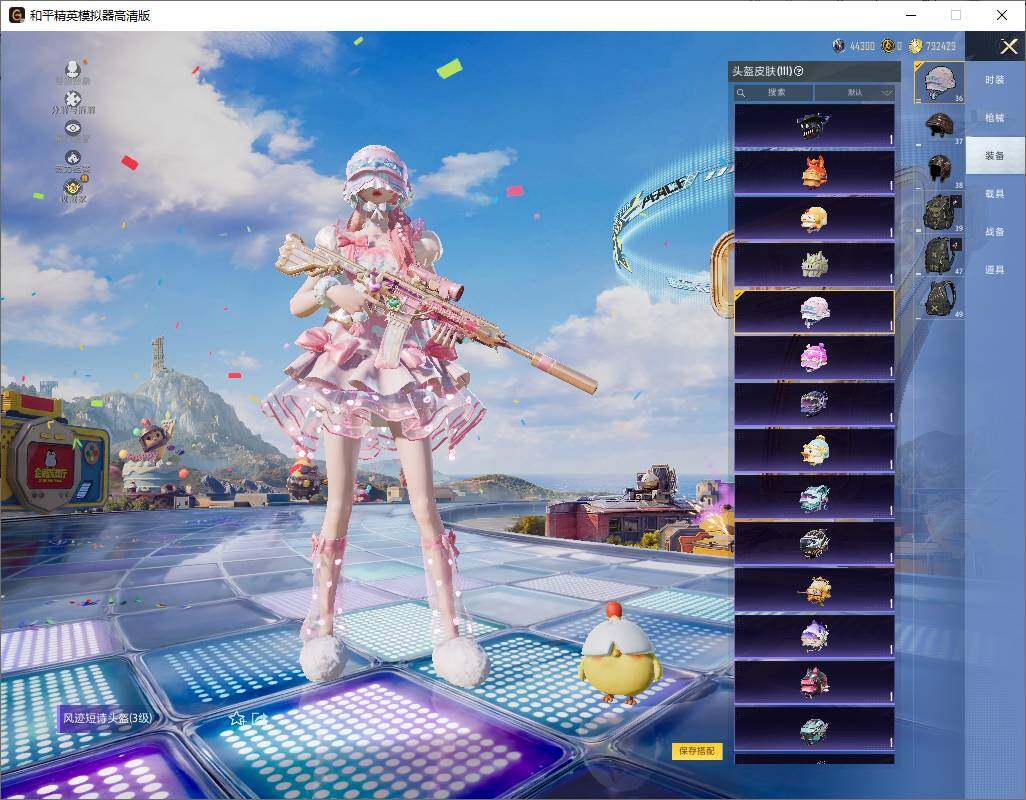Viewport: 1026px width, 800px height.
Task: Click the silver coin currency icon showing 44300
Action: (839, 46)
